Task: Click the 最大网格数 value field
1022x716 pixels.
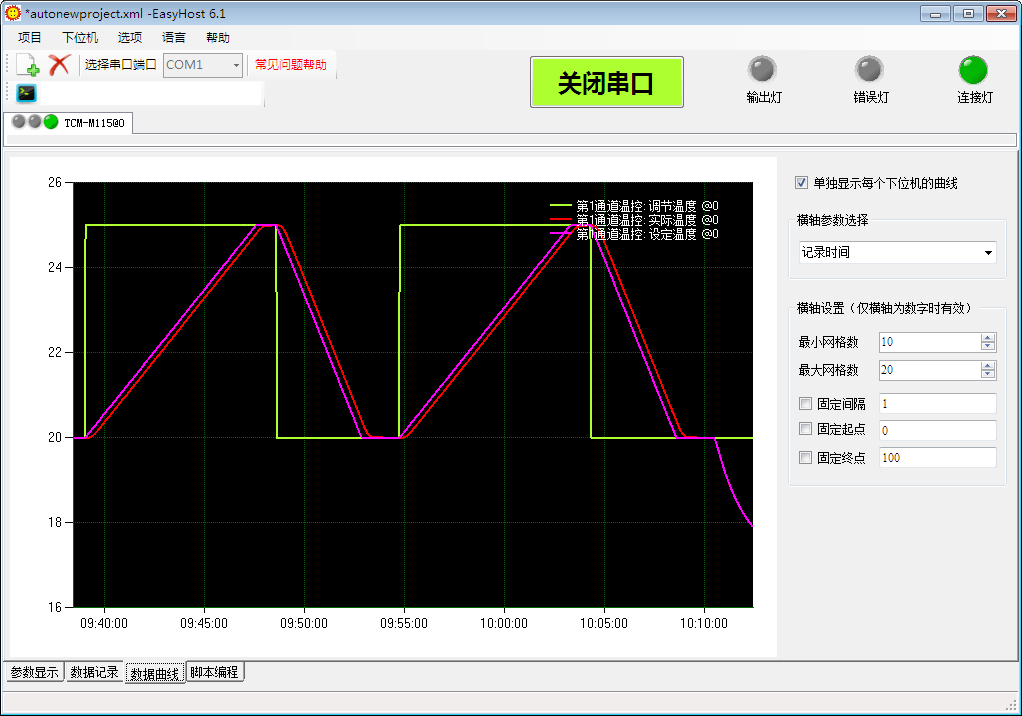Action: (x=930, y=370)
